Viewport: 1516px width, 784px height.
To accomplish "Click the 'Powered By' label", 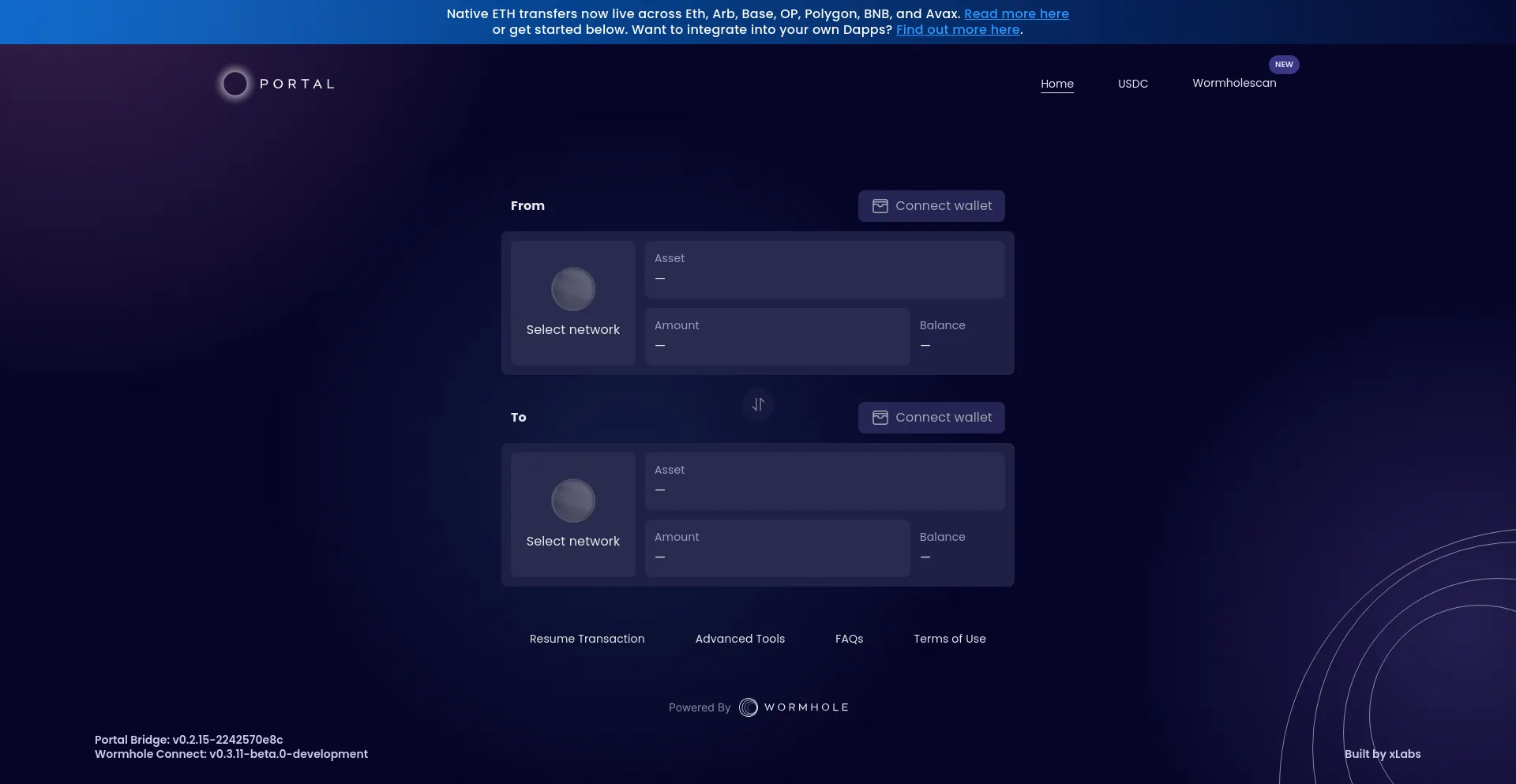I will pyautogui.click(x=700, y=707).
